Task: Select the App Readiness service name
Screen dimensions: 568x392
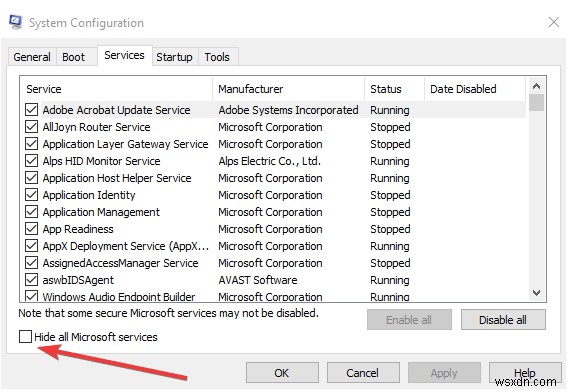Action: click(78, 229)
